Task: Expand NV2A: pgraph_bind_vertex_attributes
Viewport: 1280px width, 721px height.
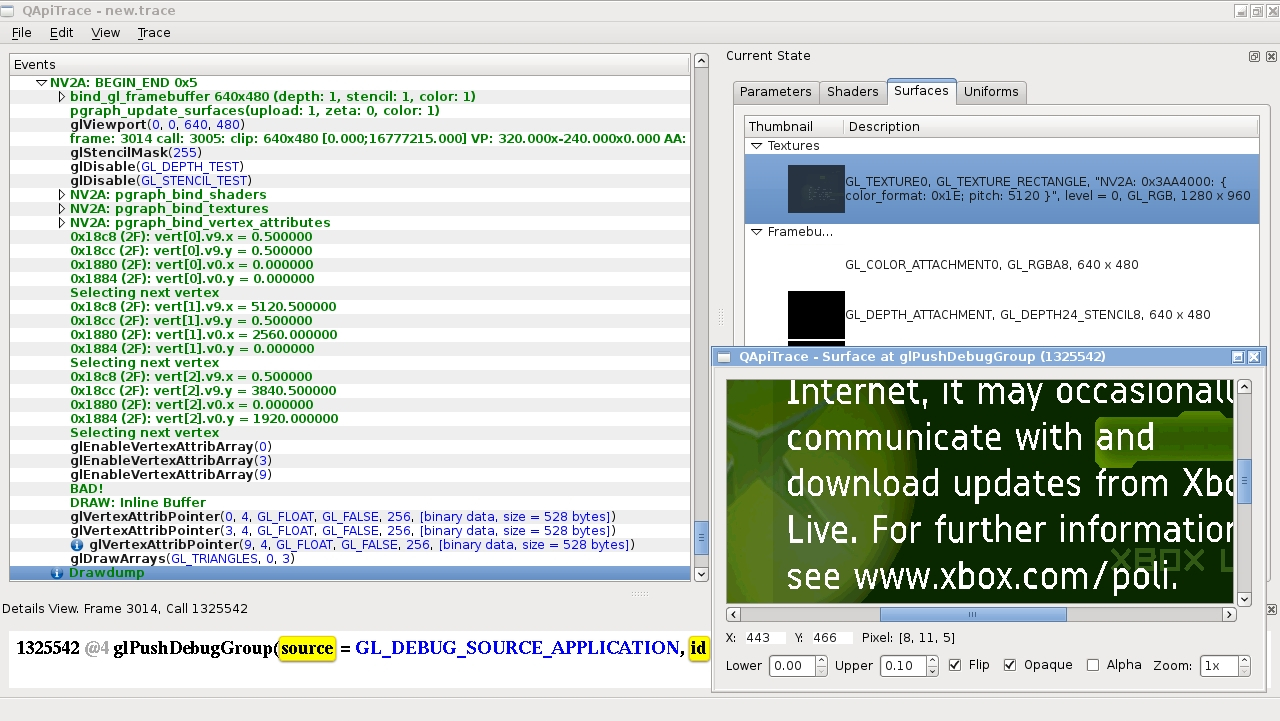Action: (61, 223)
